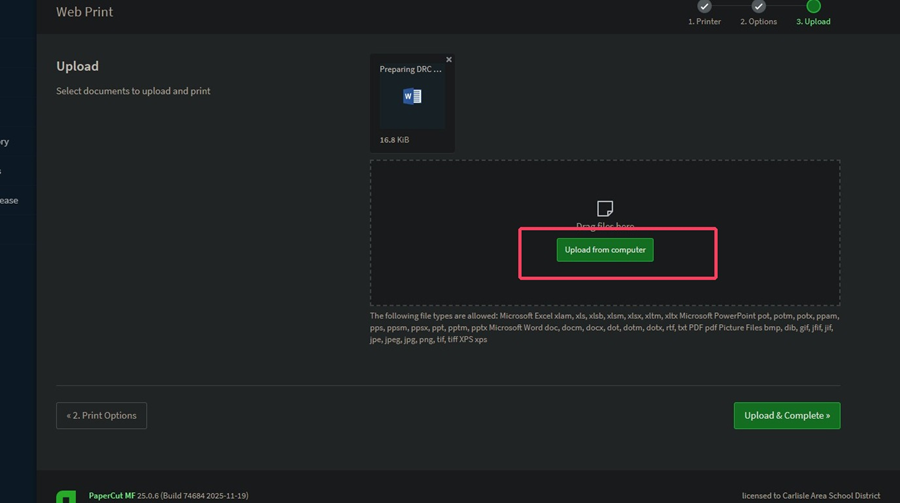Select the 3. Upload step label

pyautogui.click(x=813, y=21)
